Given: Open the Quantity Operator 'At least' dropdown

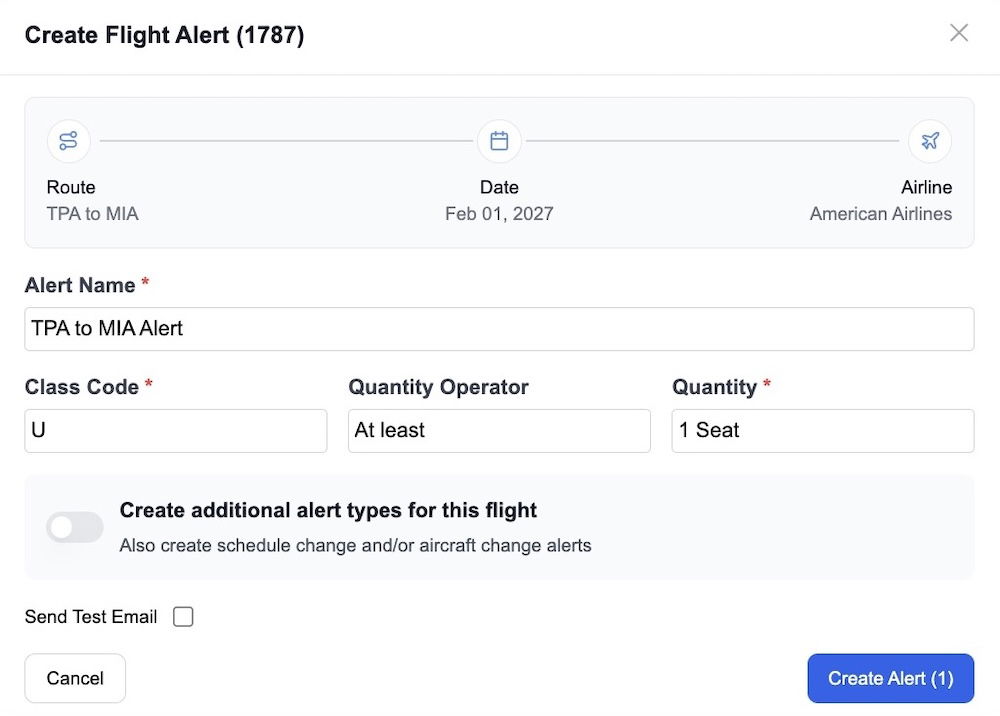Looking at the screenshot, I should pos(499,431).
